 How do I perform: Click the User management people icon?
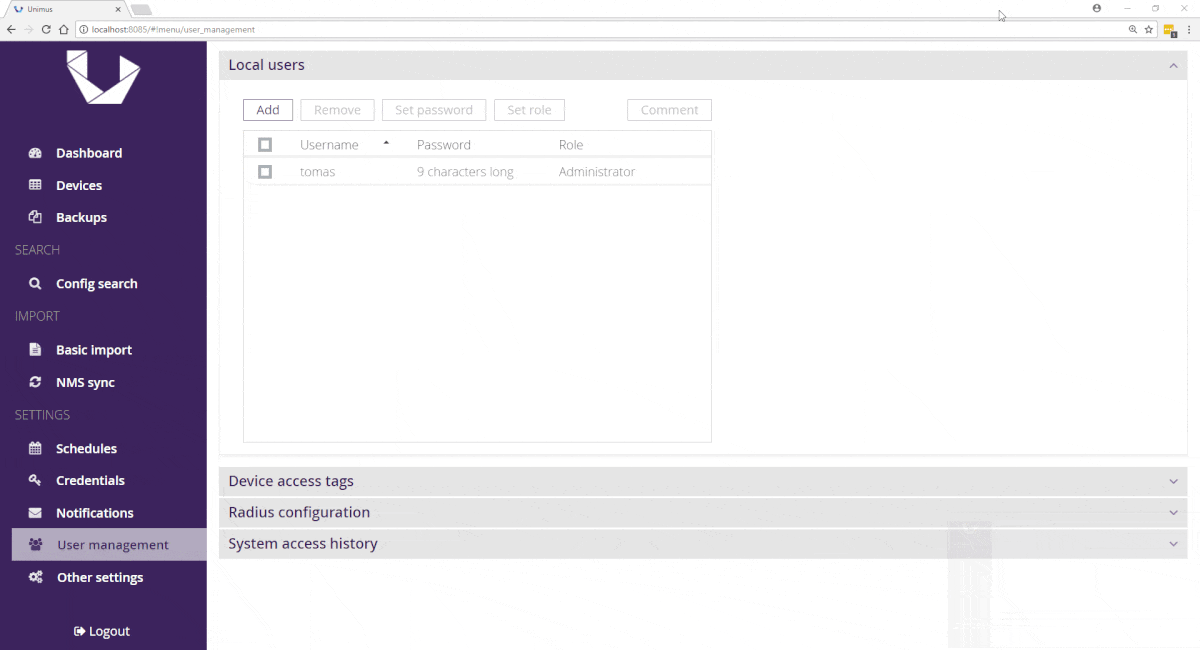[x=36, y=545]
